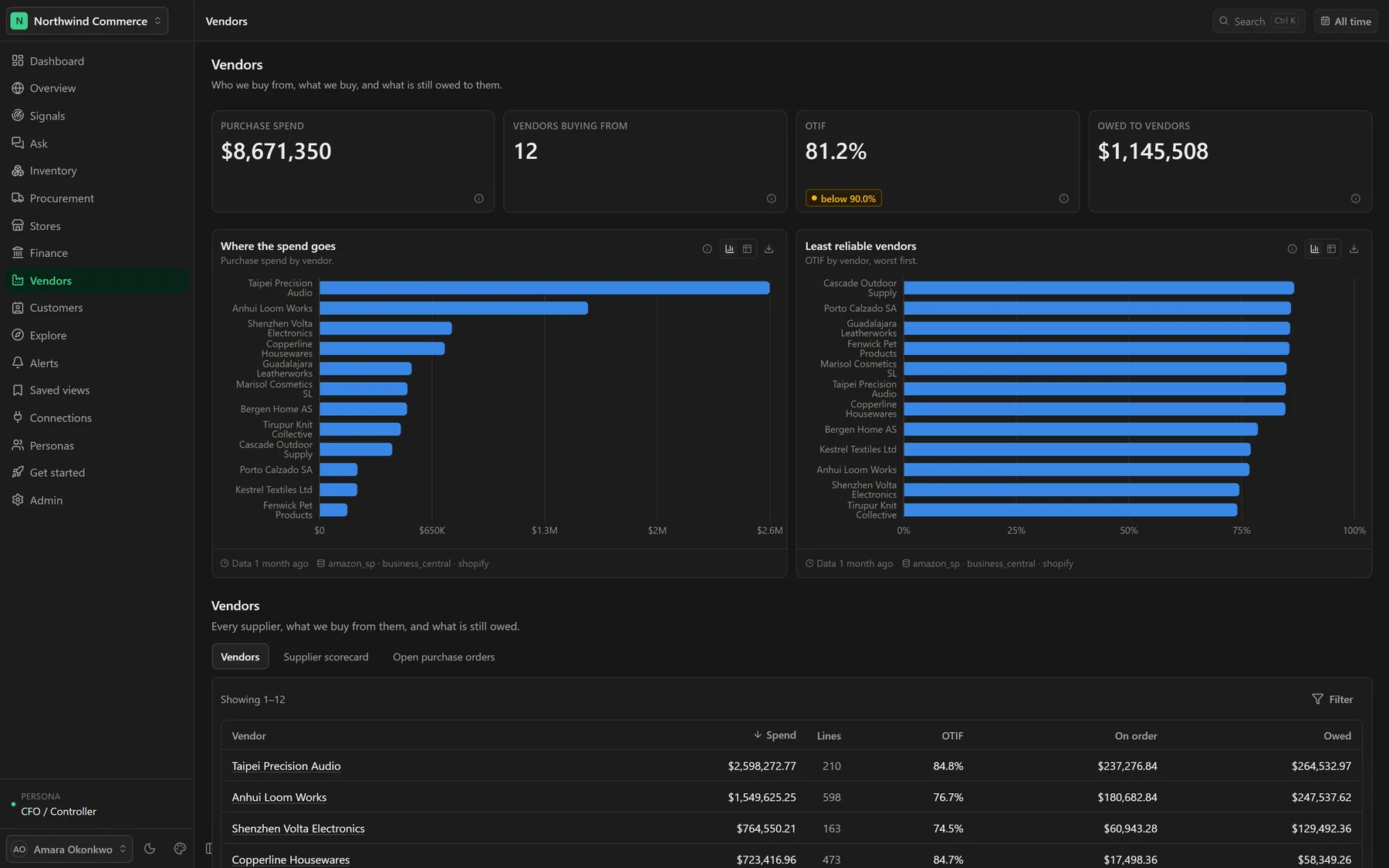Collapse the sidebar panel icon
Image resolution: width=1389 pixels, height=868 pixels.
tap(209, 849)
